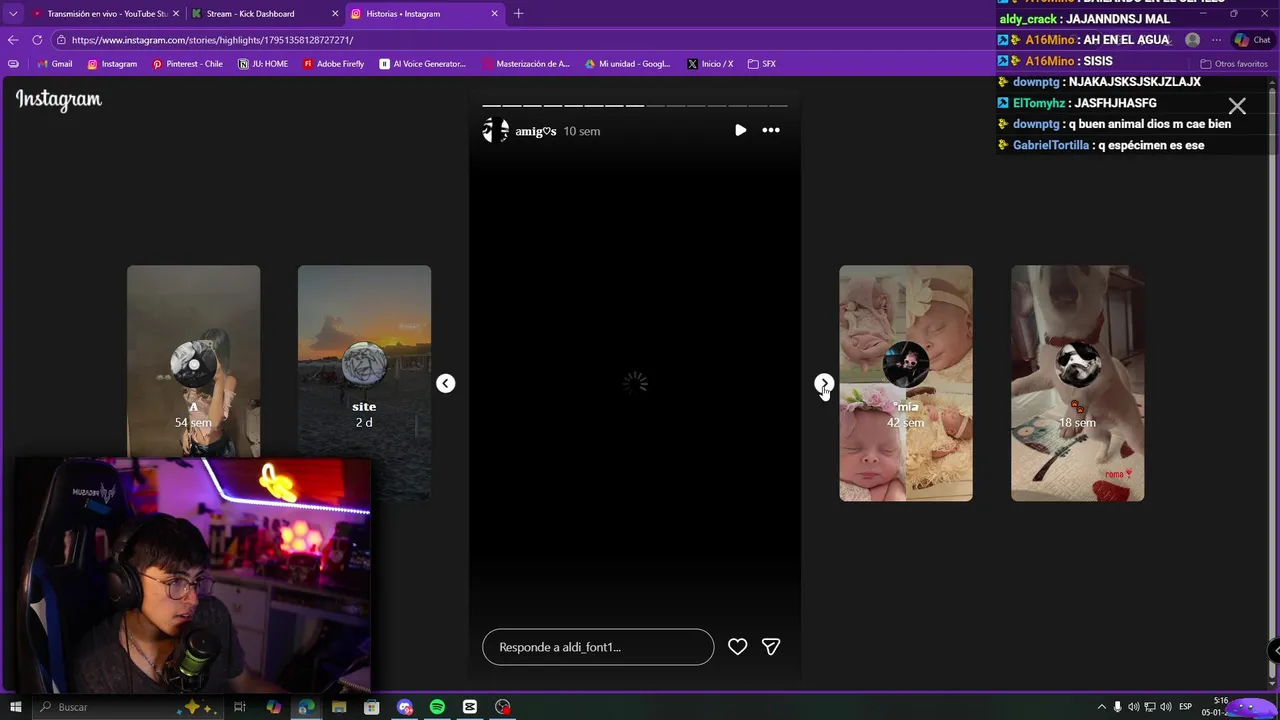This screenshot has height=720, width=1280.
Task: Play the paused amig♡s story
Action: tap(740, 130)
